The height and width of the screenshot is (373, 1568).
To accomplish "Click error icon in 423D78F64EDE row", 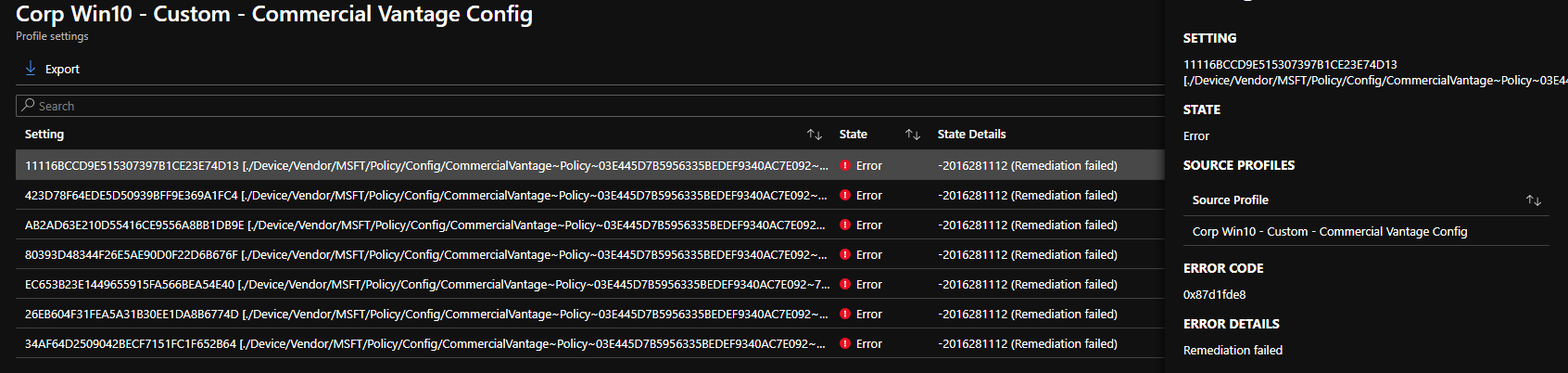I will click(x=845, y=195).
